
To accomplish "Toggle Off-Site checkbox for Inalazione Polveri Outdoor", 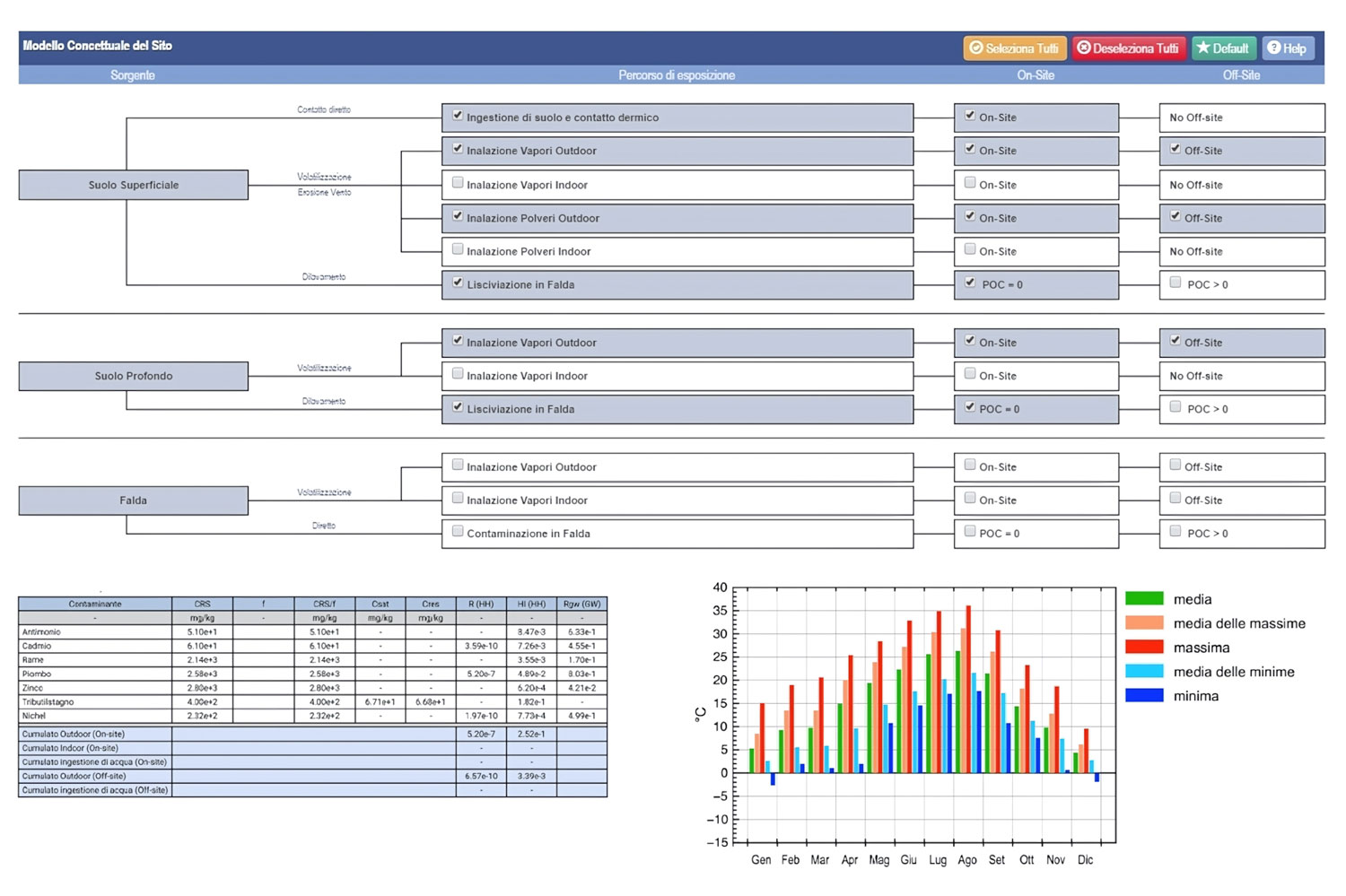I will coord(1176,216).
